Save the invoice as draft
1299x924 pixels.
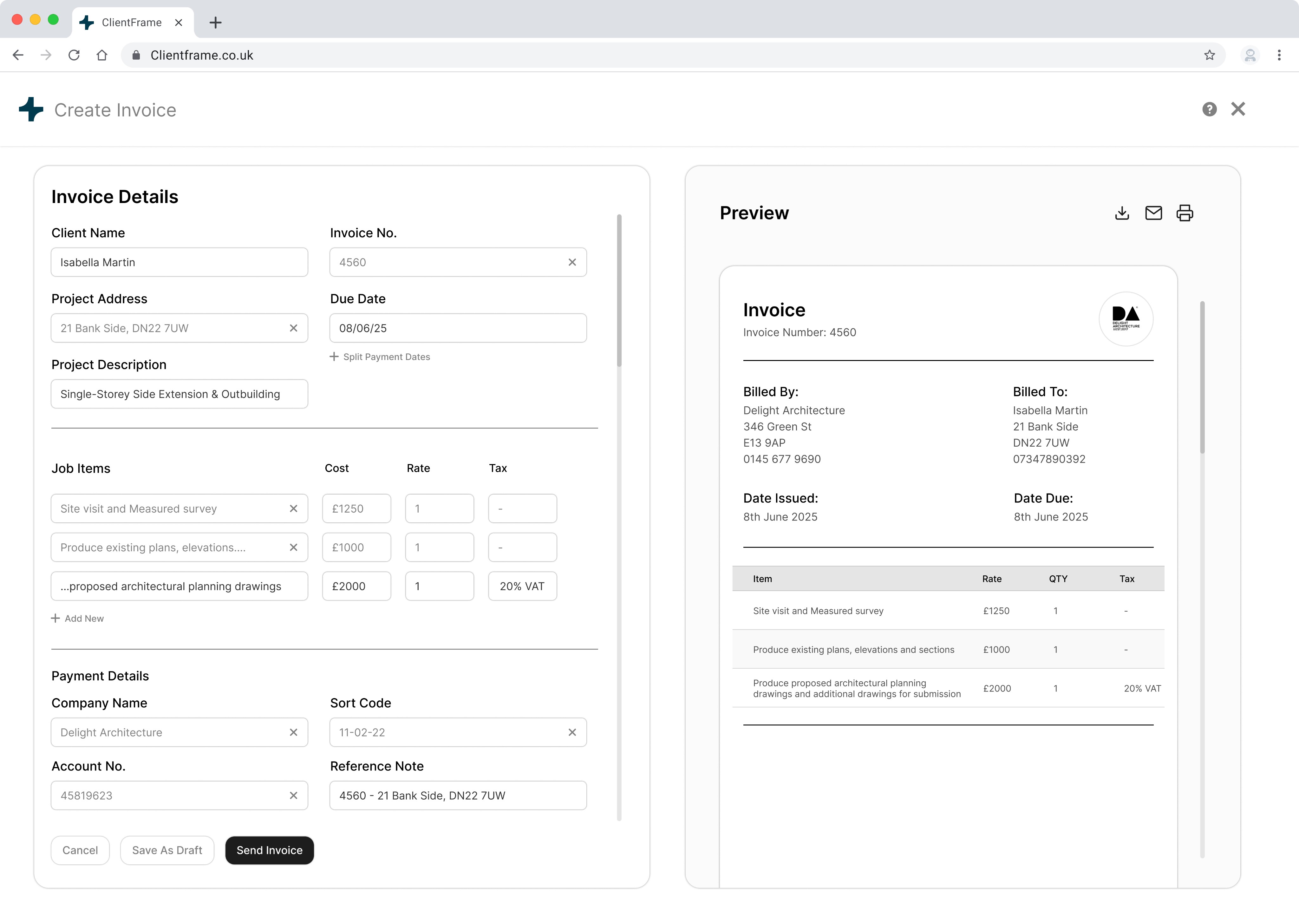pyautogui.click(x=166, y=850)
